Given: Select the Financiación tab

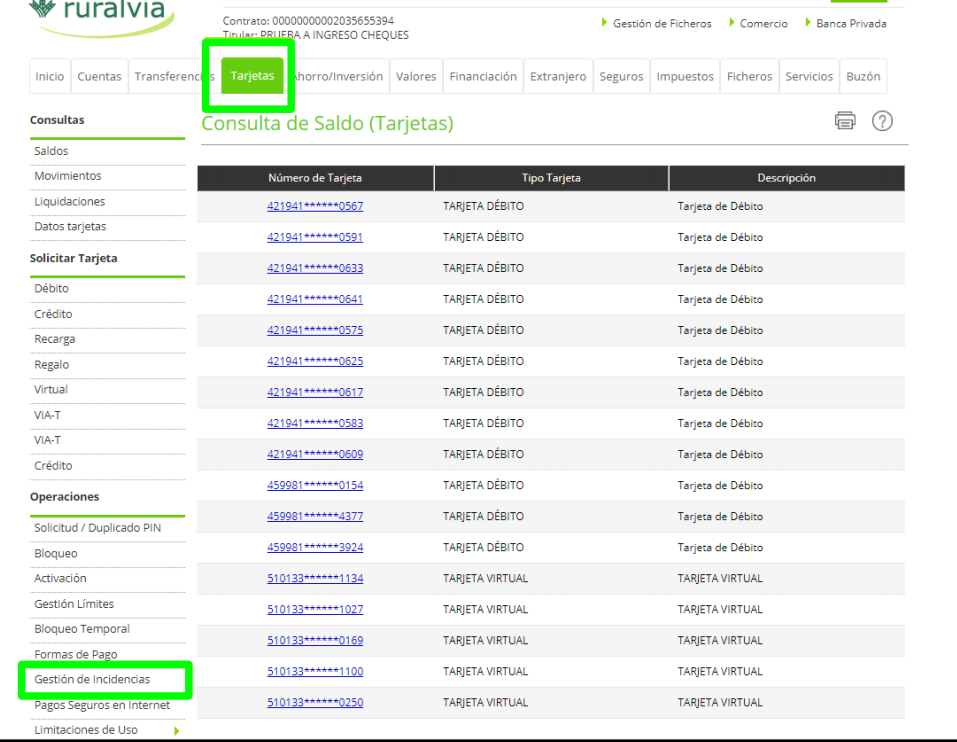Looking at the screenshot, I should (483, 77).
